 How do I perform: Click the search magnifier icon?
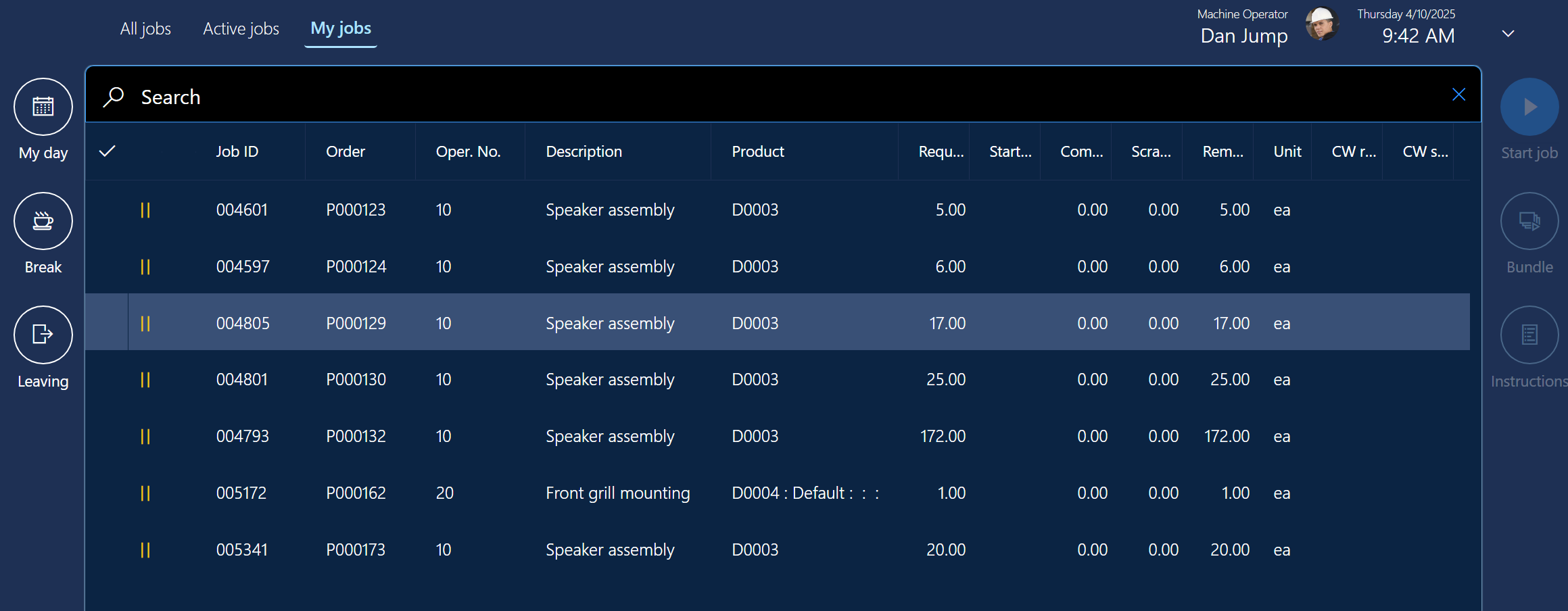pos(114,96)
